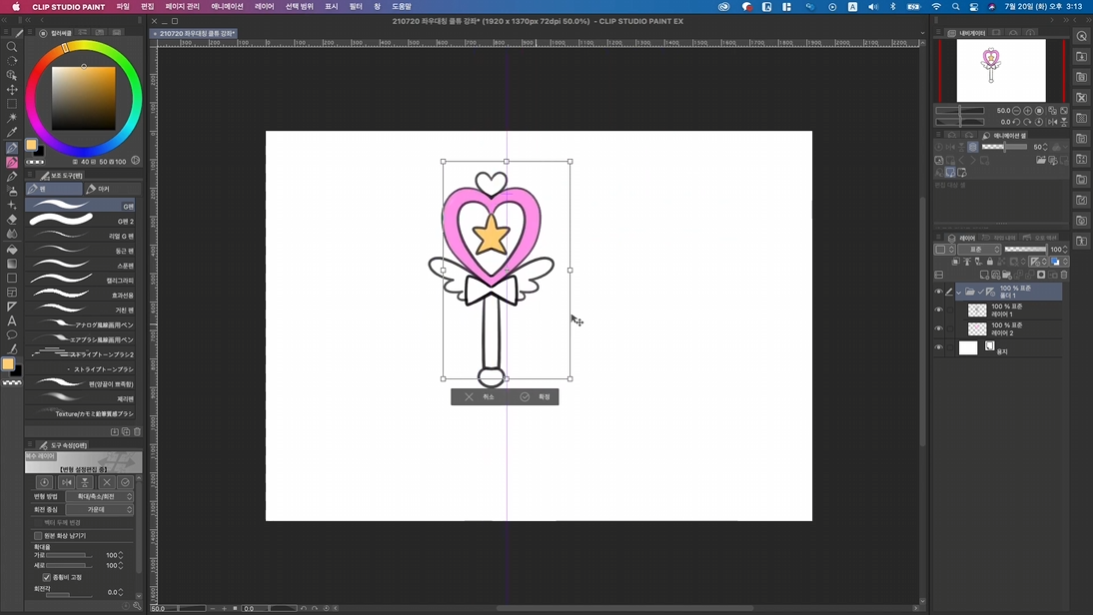Open 필터 menu in menu bar
The width and height of the screenshot is (1093, 615).
coord(356,6)
